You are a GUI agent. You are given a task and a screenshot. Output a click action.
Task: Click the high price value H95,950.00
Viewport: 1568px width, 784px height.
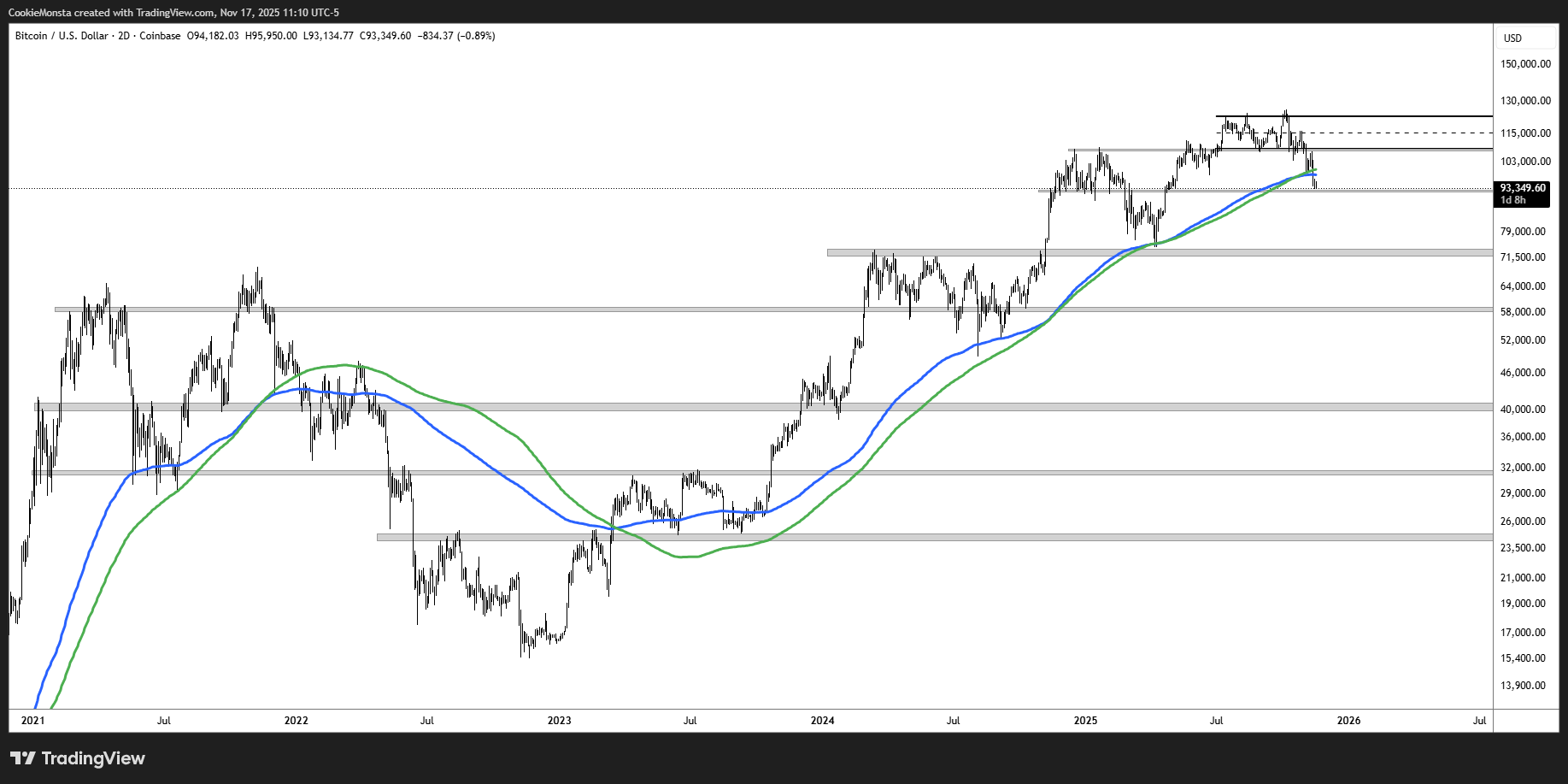pyautogui.click(x=271, y=36)
